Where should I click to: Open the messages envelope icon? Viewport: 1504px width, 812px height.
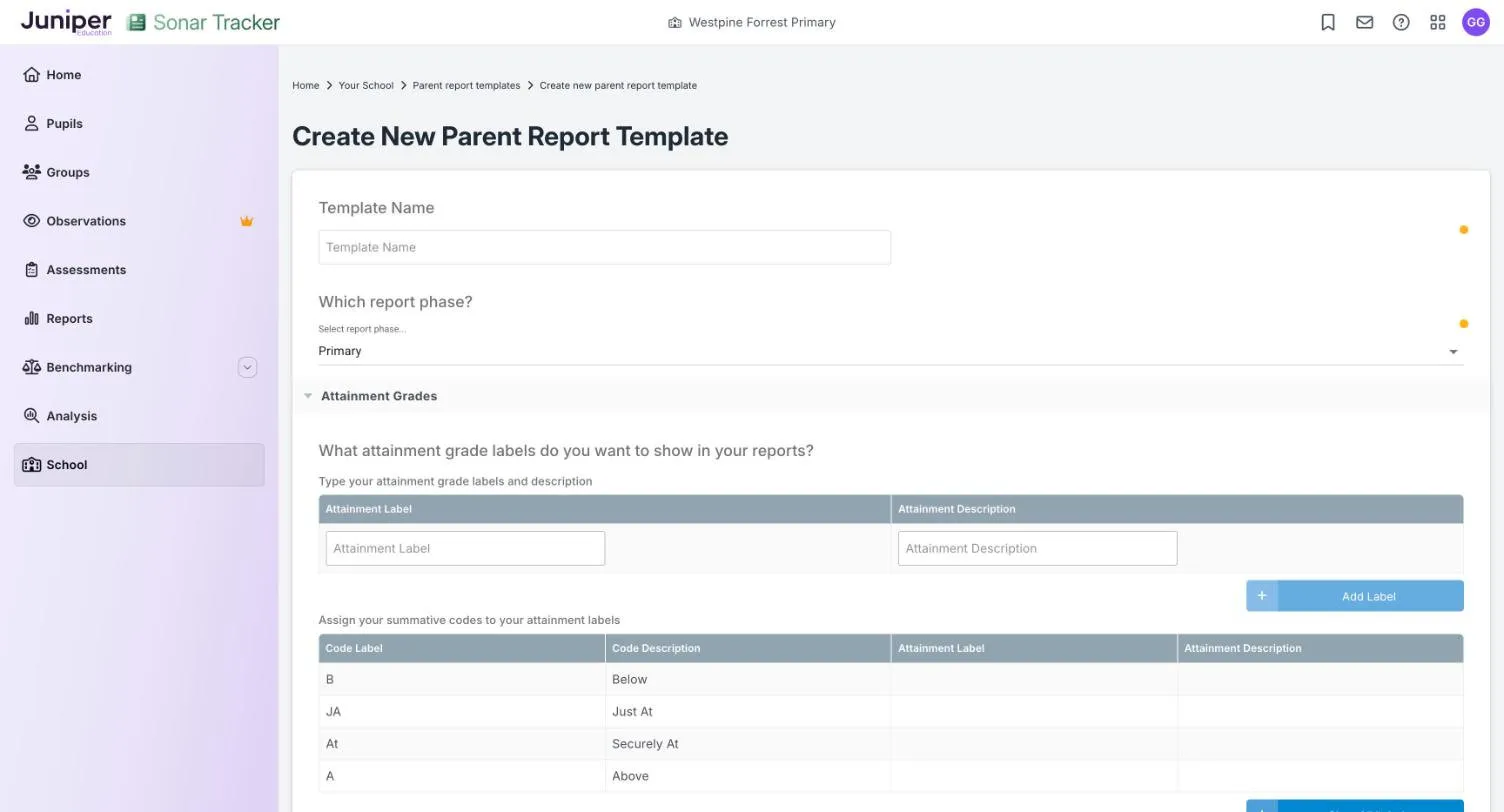click(1365, 22)
